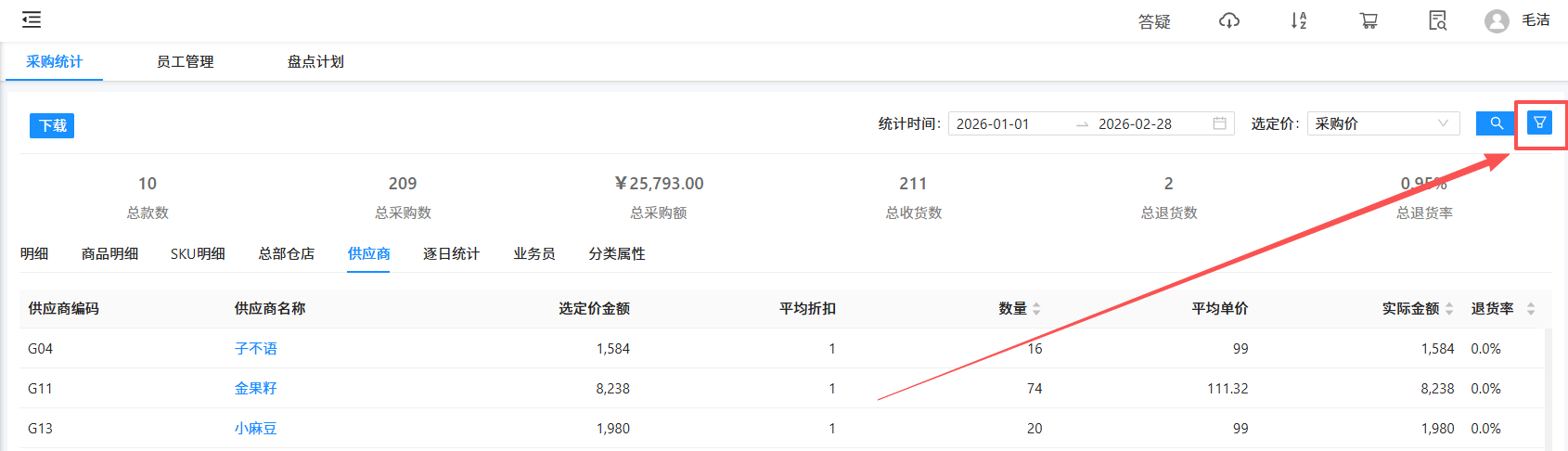
Task: Click the user avatar icon
Action: coord(1496,21)
